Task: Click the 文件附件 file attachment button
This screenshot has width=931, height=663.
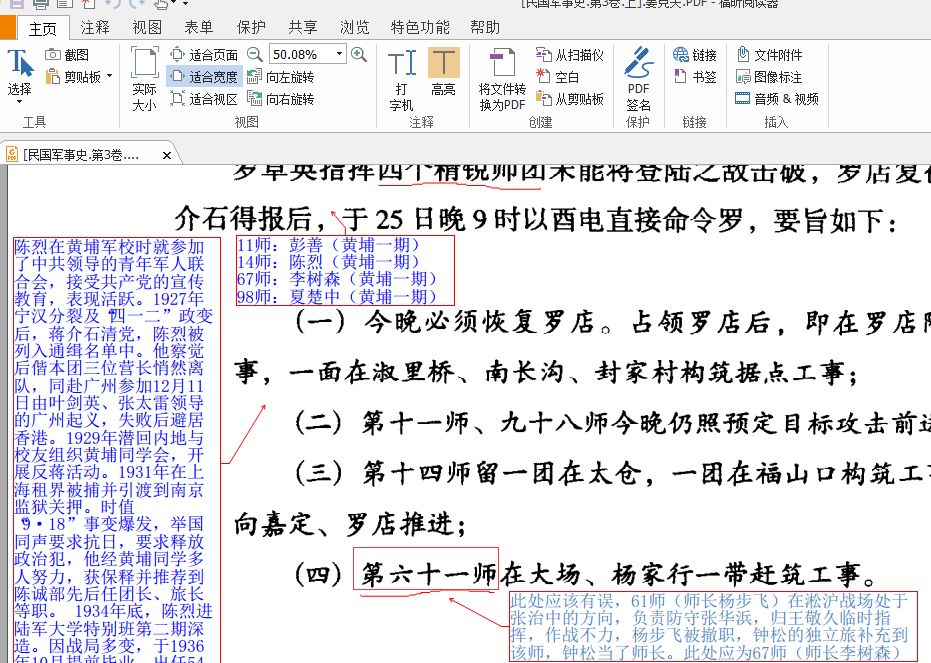Action: 769,55
